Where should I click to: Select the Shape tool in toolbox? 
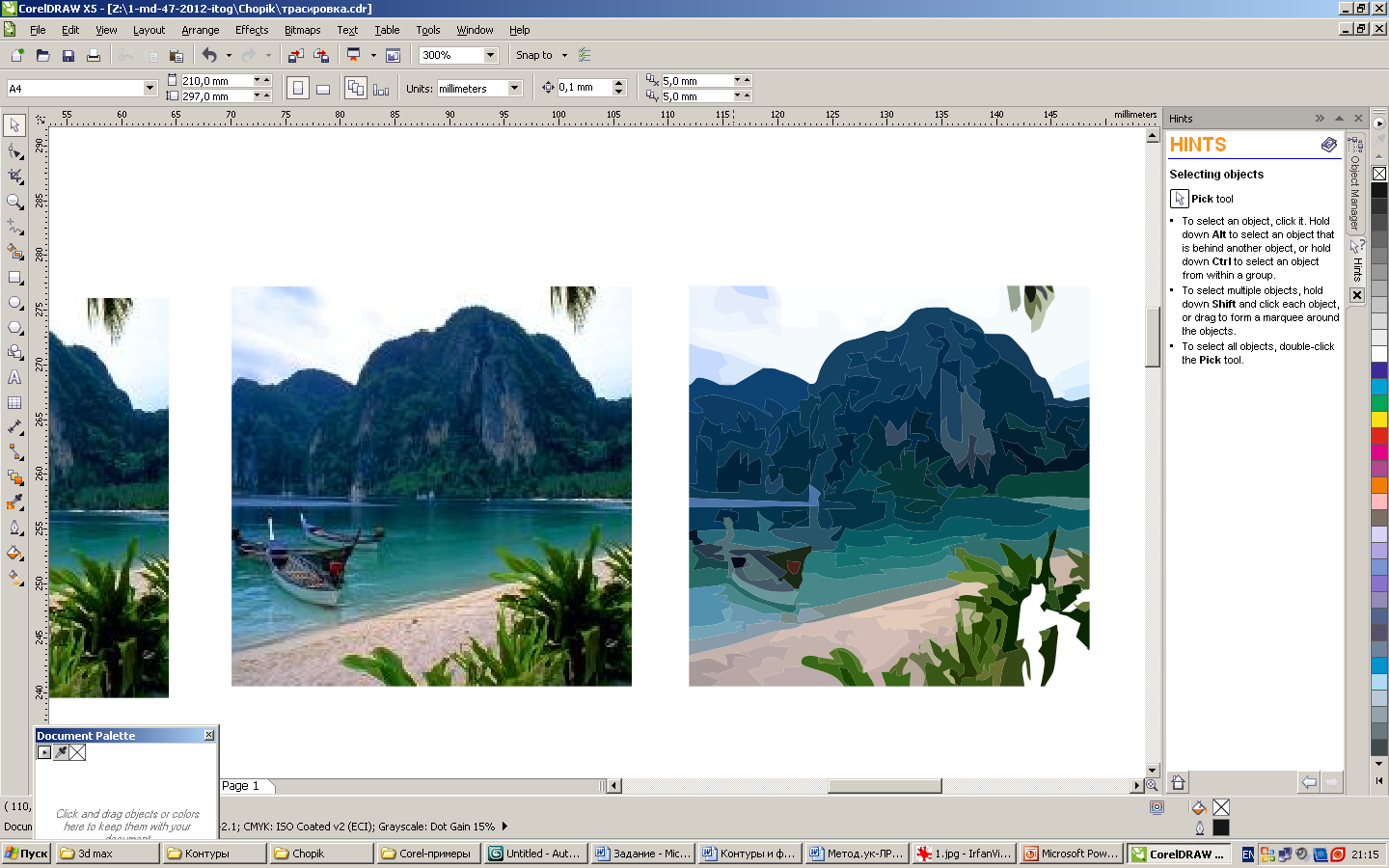pyautogui.click(x=14, y=150)
